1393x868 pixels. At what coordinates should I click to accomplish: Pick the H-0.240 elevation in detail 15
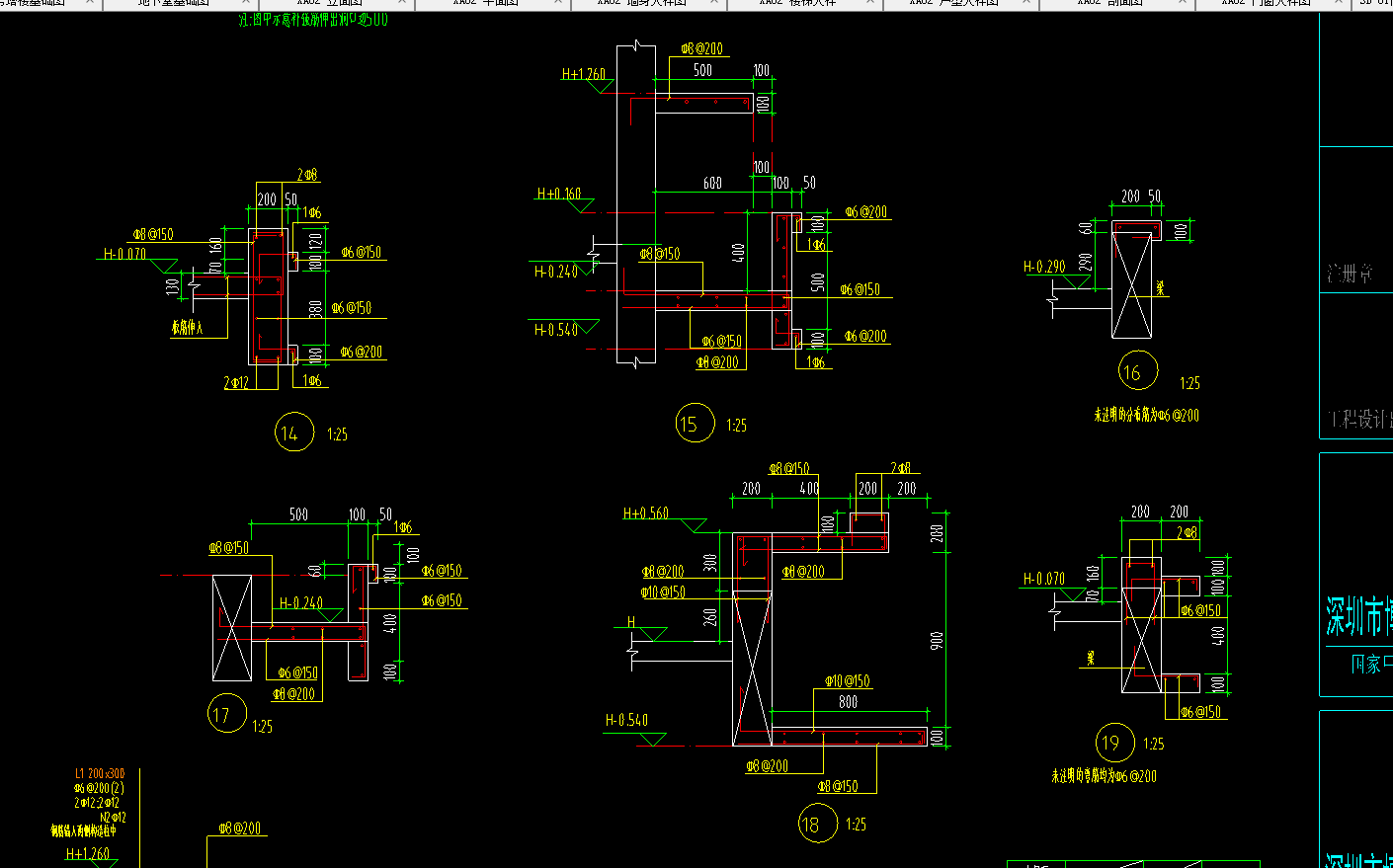coord(556,272)
